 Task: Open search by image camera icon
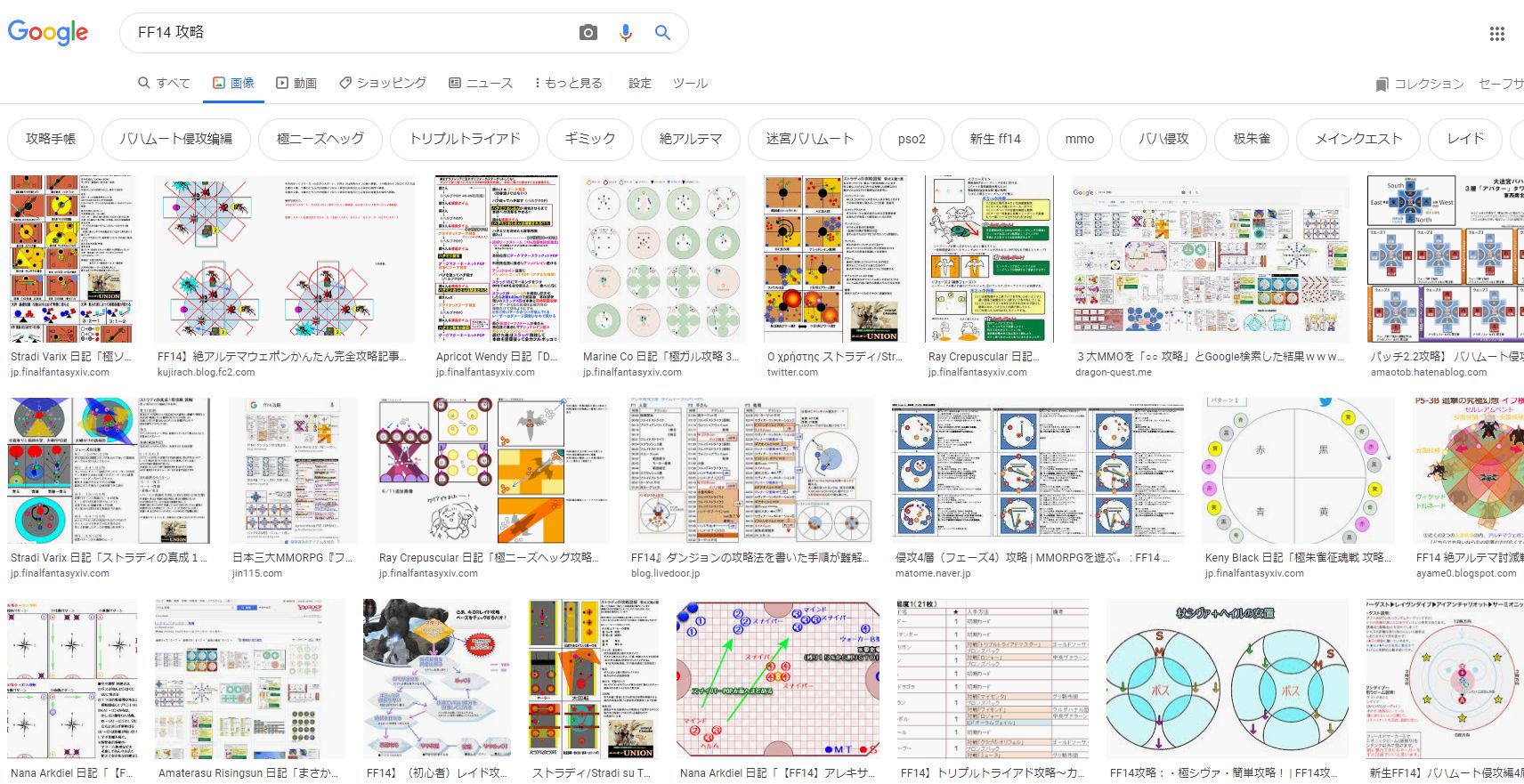pyautogui.click(x=588, y=33)
